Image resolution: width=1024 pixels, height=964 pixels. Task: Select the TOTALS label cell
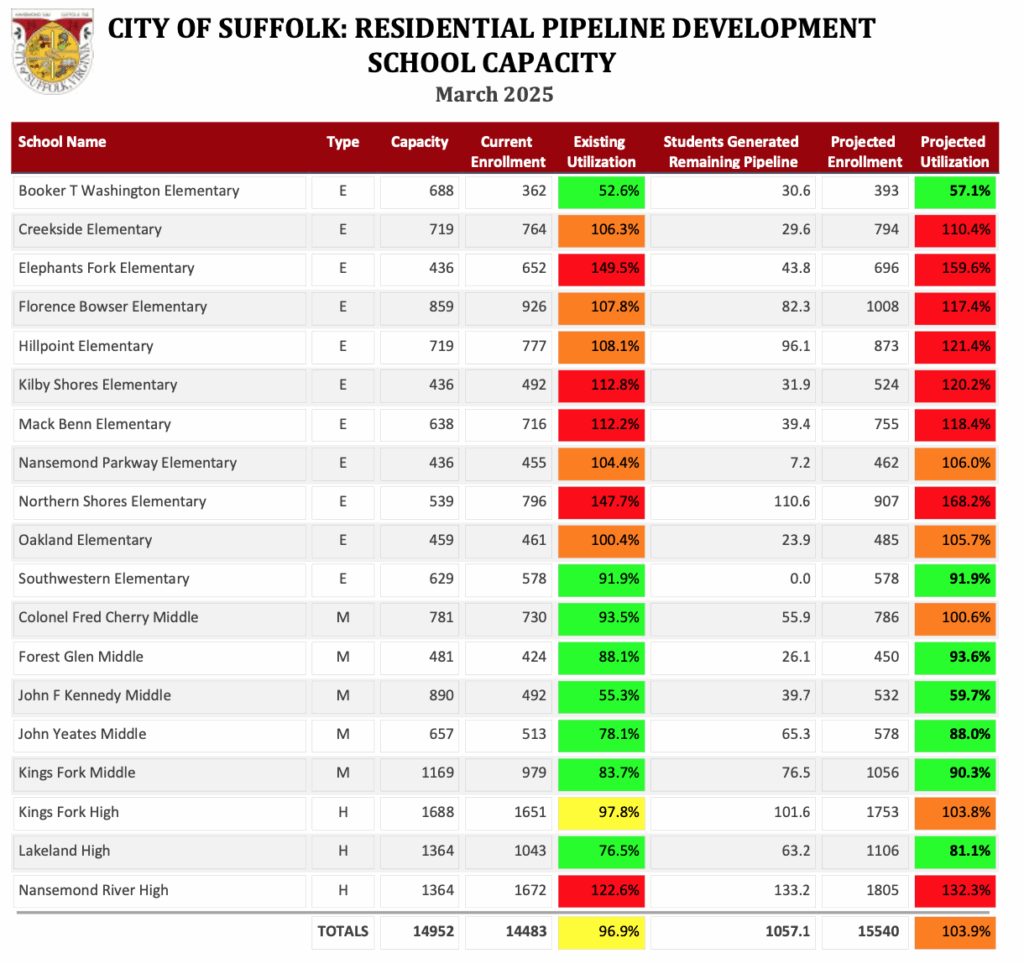click(x=343, y=931)
